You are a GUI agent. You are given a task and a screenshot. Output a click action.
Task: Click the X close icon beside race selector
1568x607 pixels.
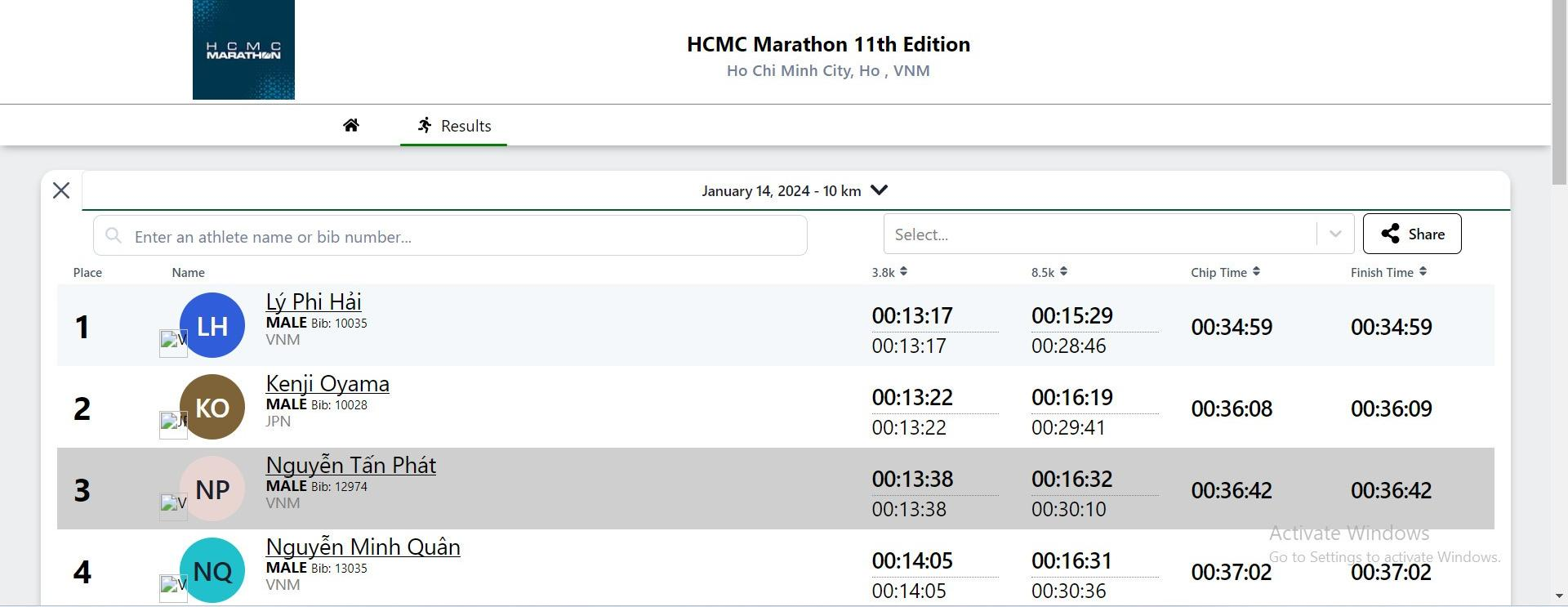[61, 190]
